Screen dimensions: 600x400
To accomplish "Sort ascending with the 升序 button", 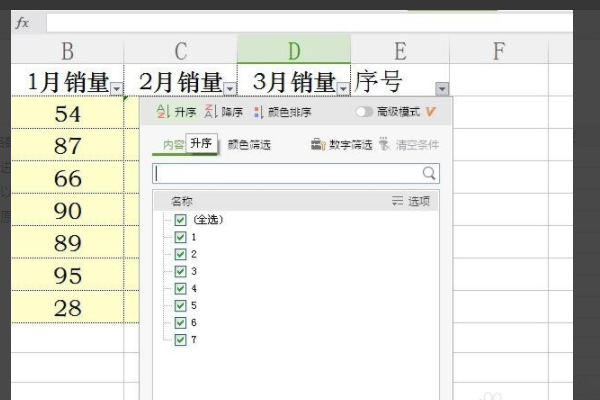I will (176, 112).
